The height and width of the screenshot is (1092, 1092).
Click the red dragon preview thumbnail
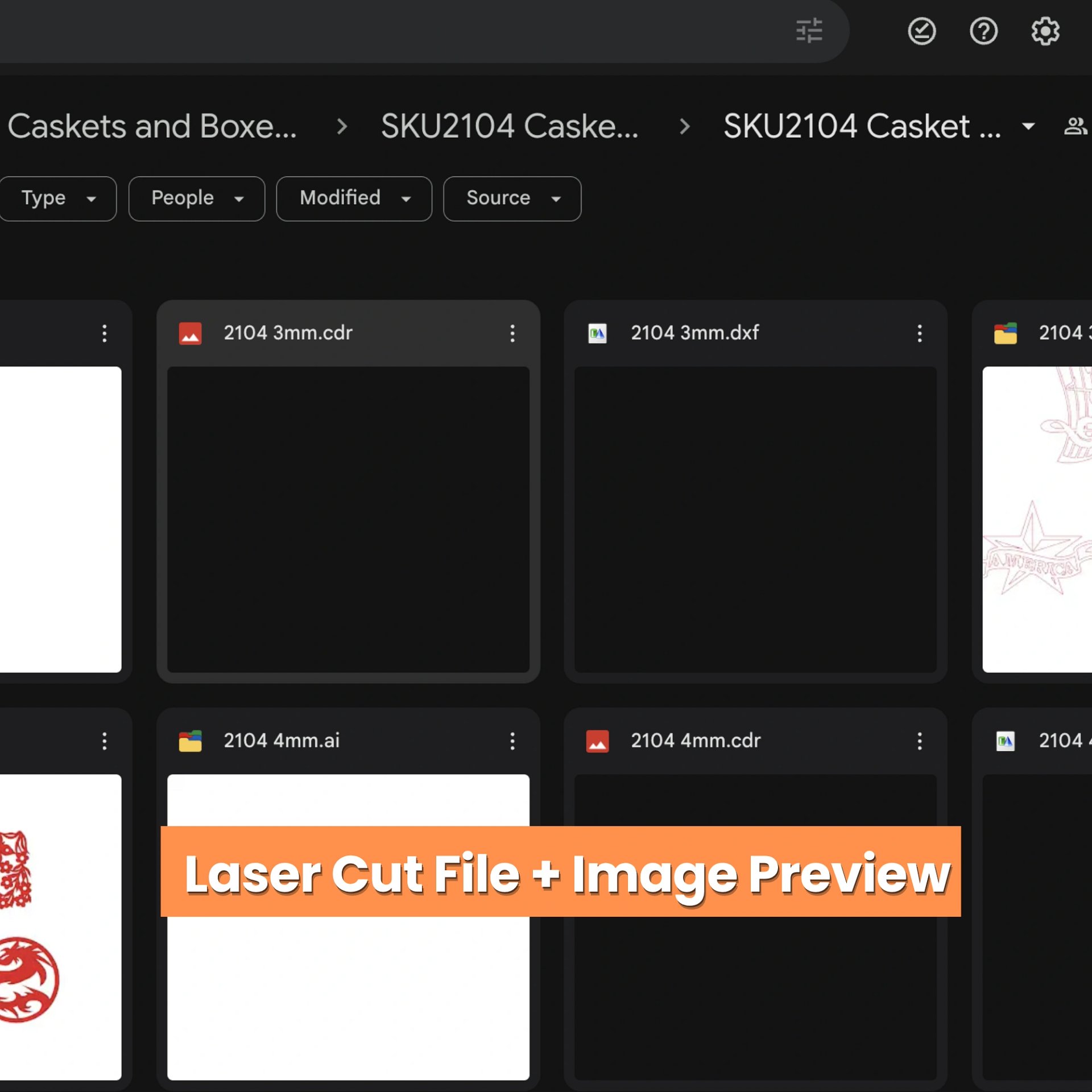click(60, 927)
